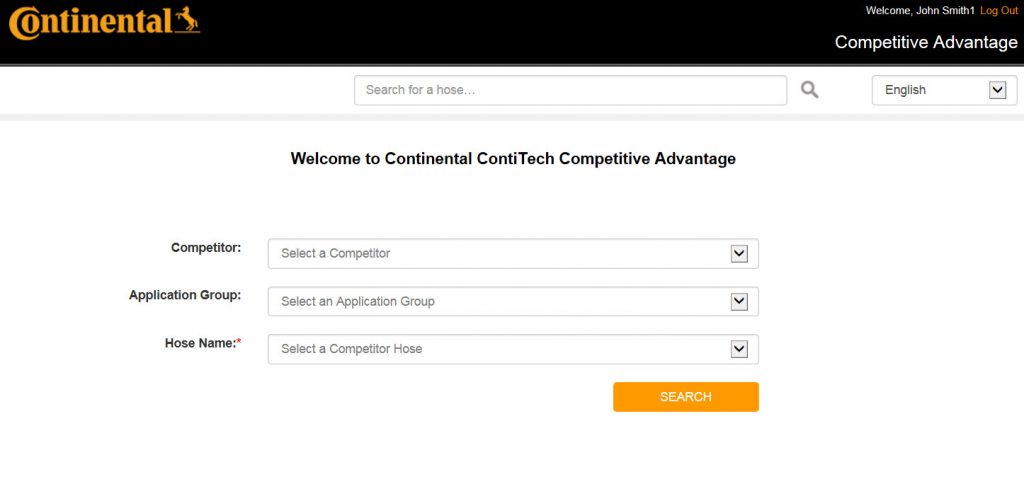Click the arrow icon on language selector
The width and height of the screenshot is (1024, 501).
click(997, 90)
